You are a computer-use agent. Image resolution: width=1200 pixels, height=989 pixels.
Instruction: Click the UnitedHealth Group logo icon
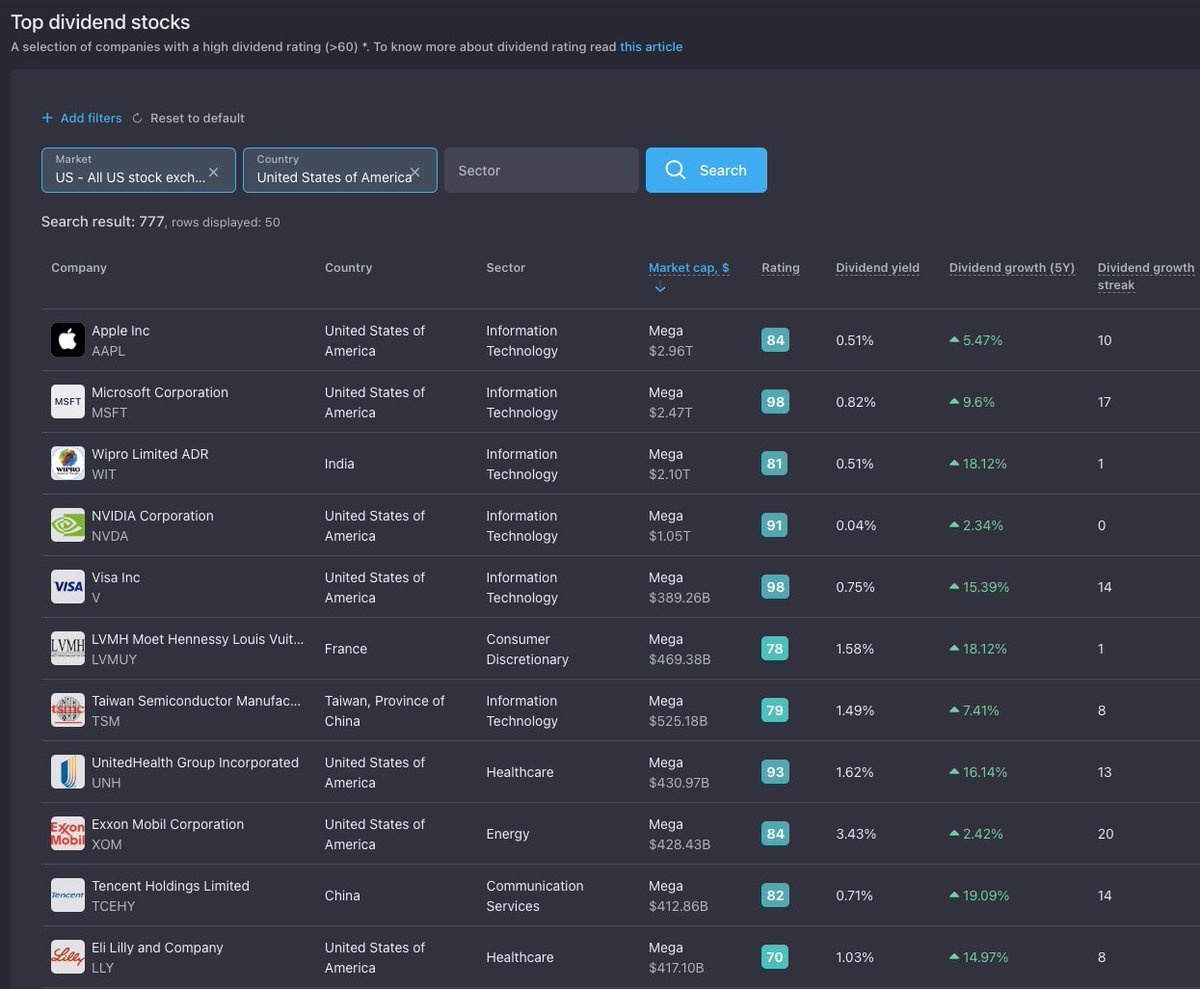coord(68,772)
